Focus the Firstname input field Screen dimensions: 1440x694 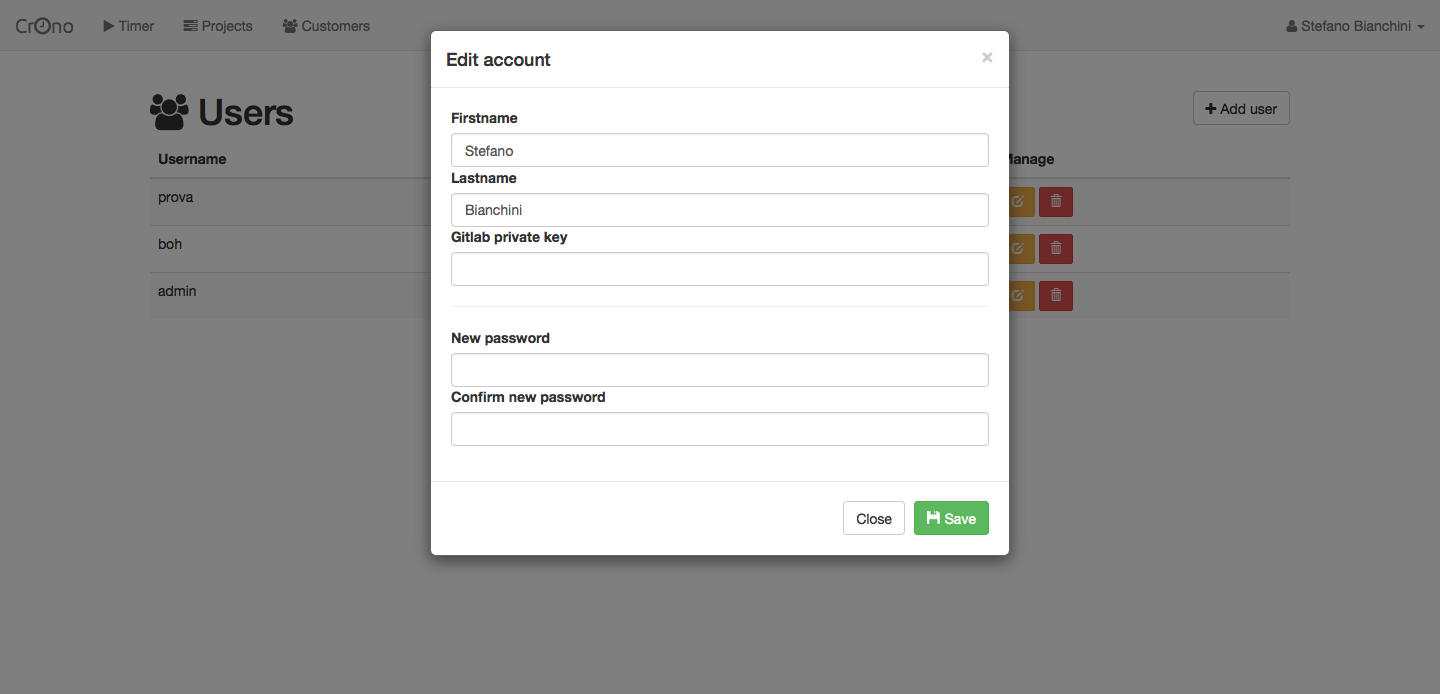720,150
